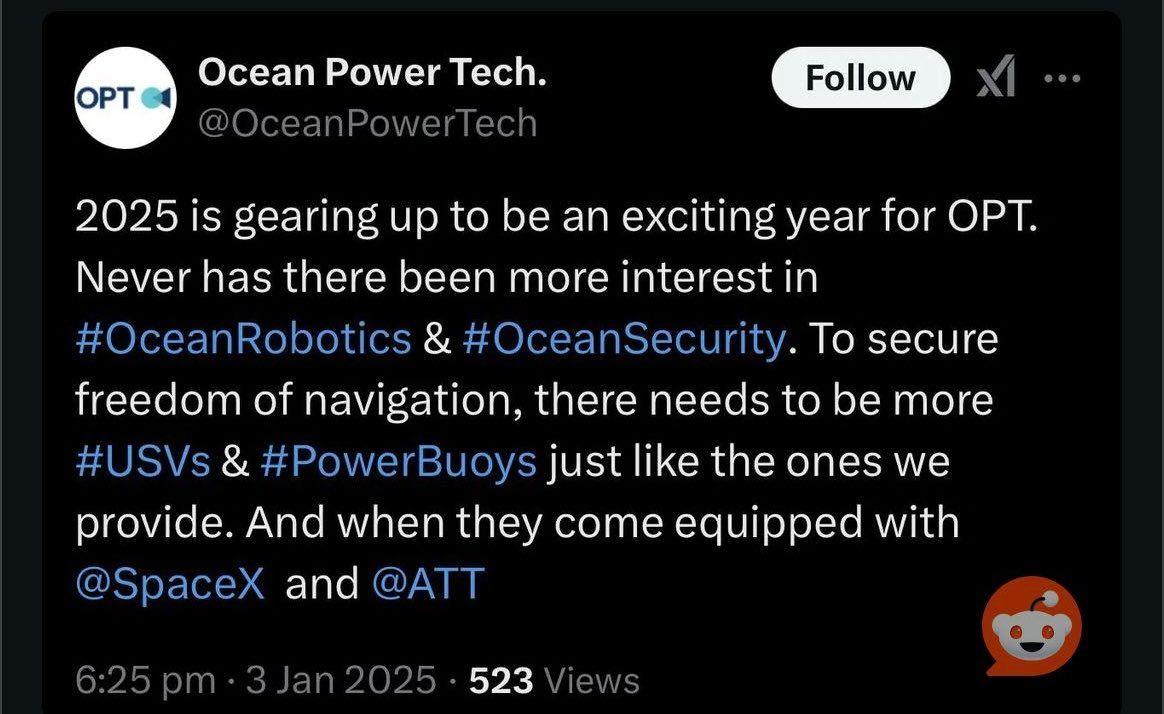Image resolution: width=1164 pixels, height=714 pixels.
Task: Open the three-dot more options menu
Action: click(x=1060, y=78)
